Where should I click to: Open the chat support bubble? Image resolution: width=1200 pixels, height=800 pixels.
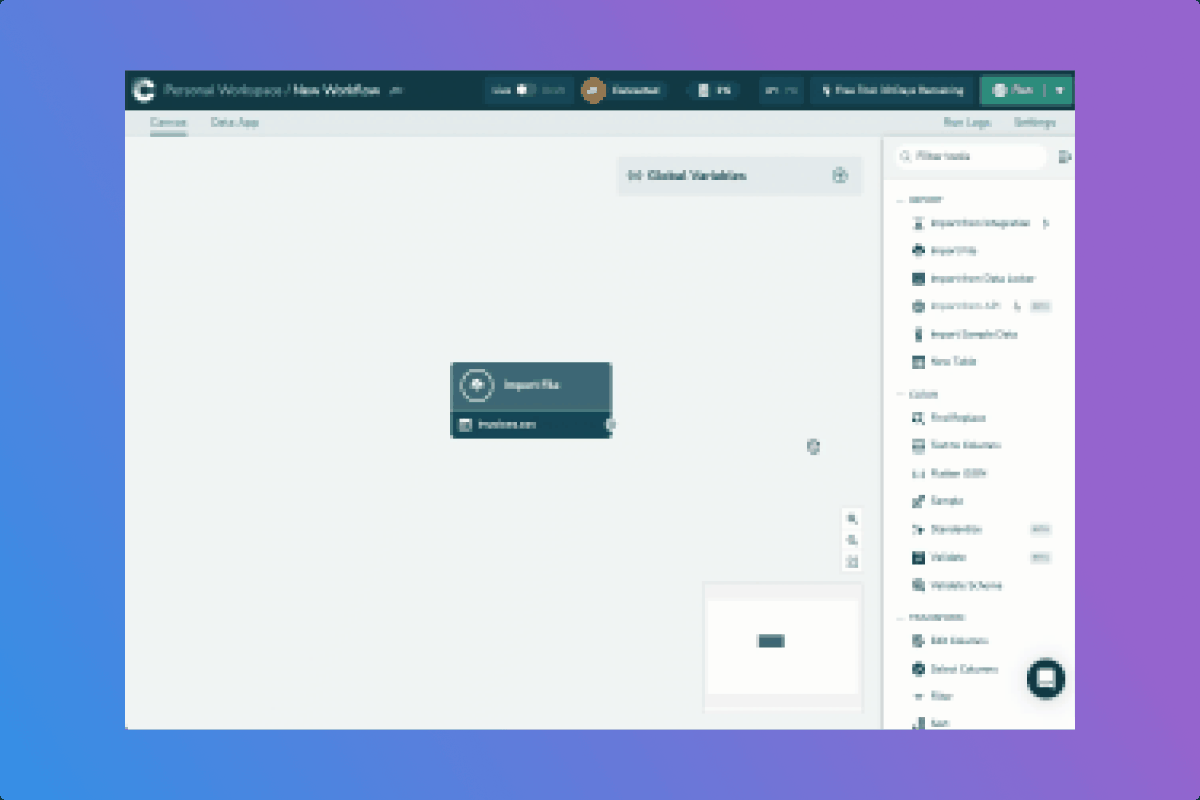(1045, 678)
